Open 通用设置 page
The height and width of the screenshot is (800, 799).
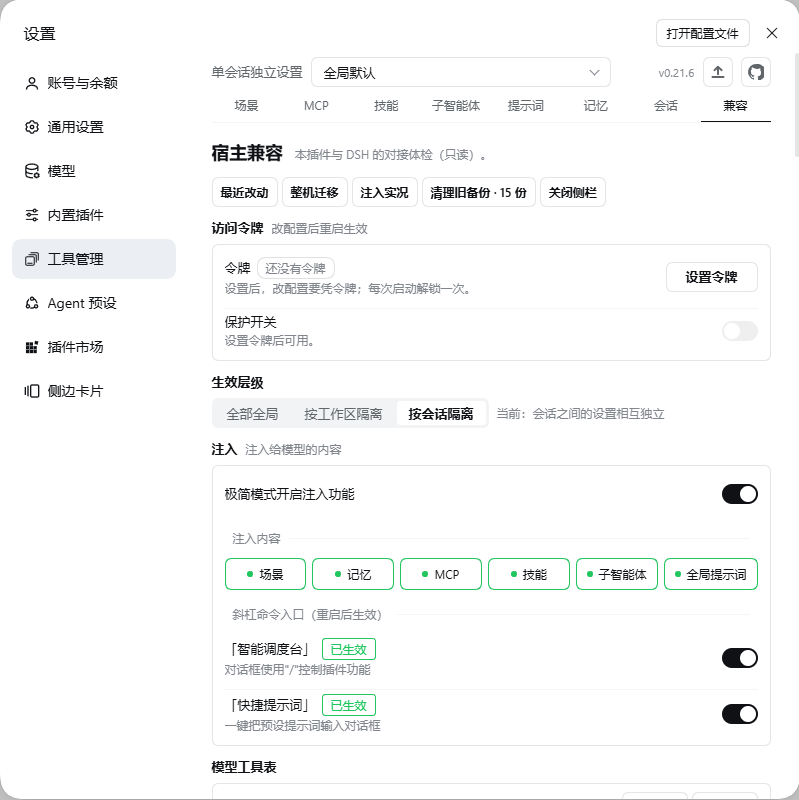94,127
